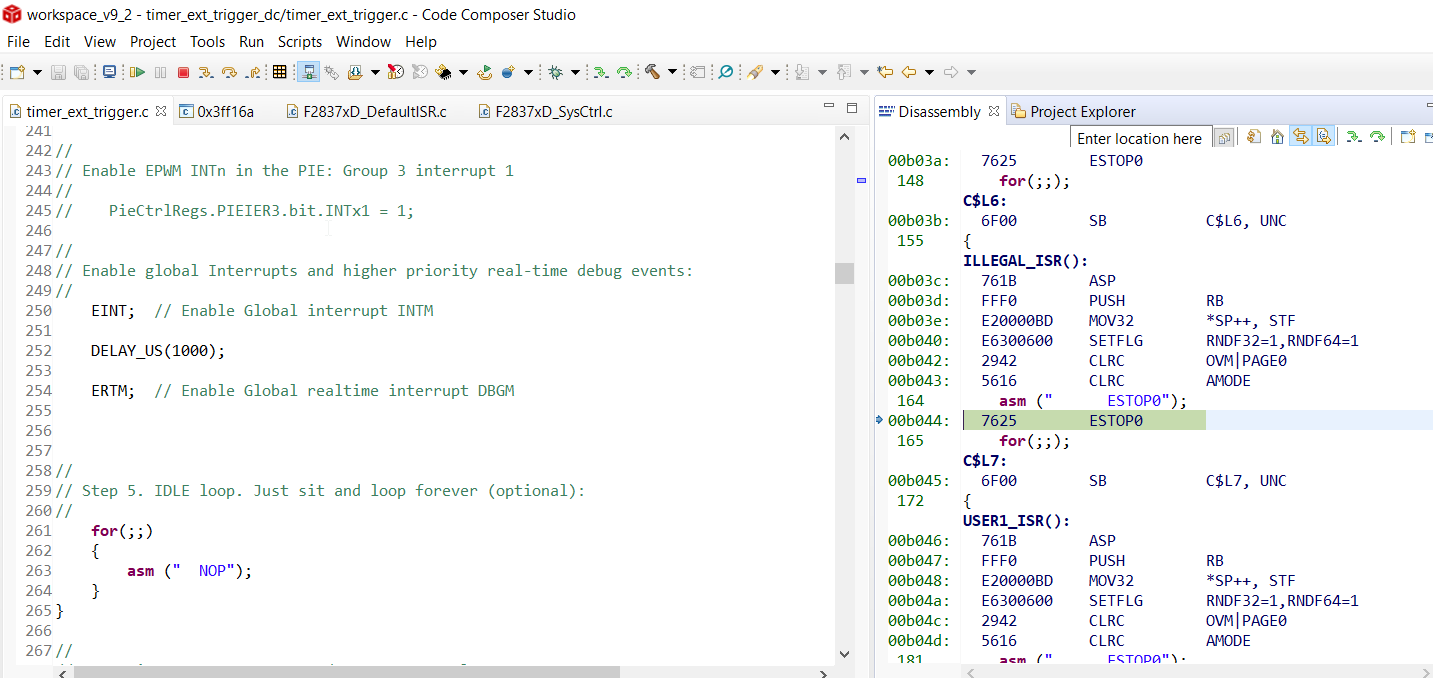The image size is (1433, 678).
Task: Click the DELAY_US(1000); line in editor
Action: (x=158, y=351)
